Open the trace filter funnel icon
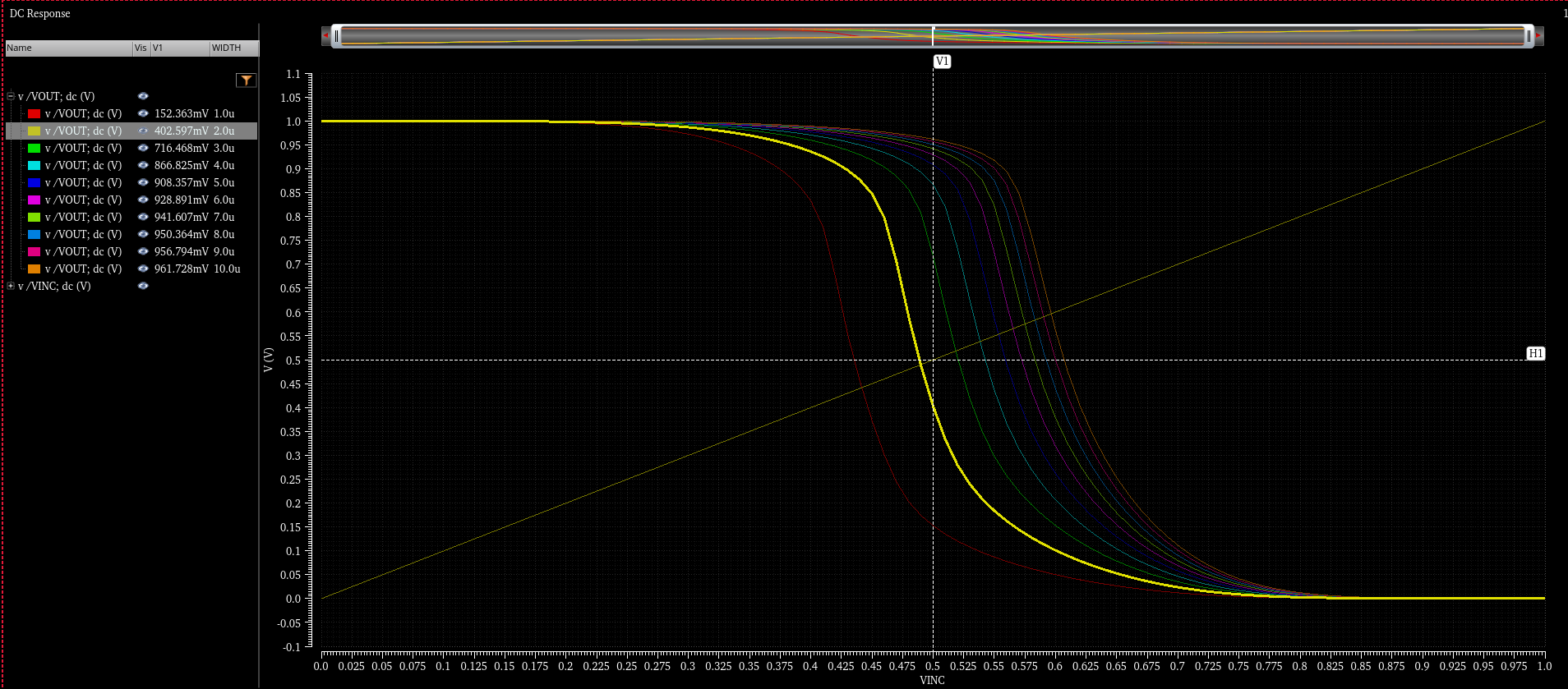1568x689 pixels. tap(246, 80)
